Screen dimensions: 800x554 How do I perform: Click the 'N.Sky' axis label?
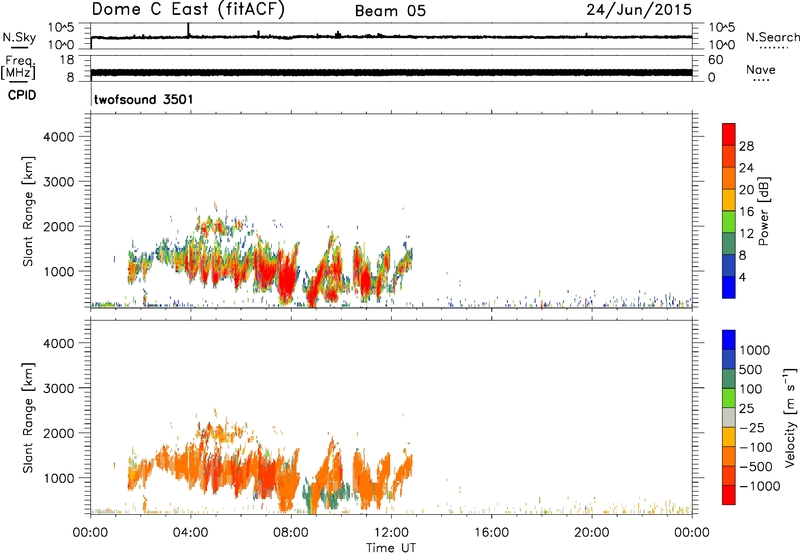pyautogui.click(x=19, y=38)
